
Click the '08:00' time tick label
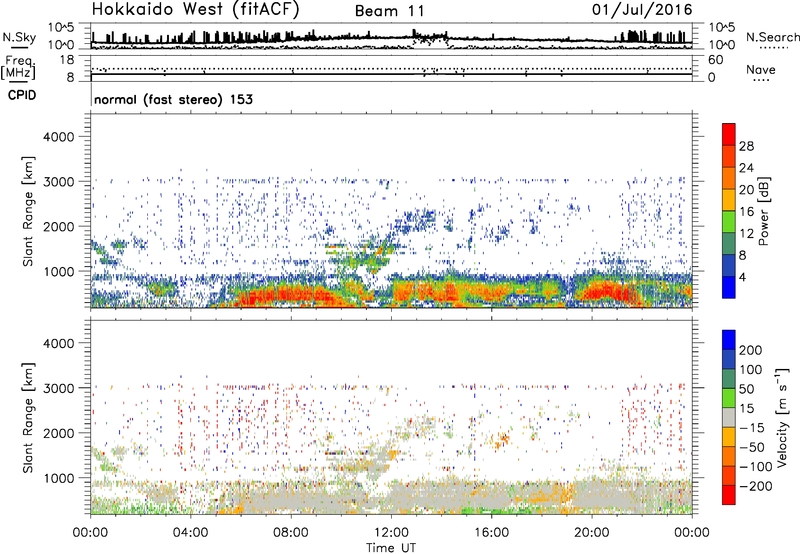coord(291,533)
